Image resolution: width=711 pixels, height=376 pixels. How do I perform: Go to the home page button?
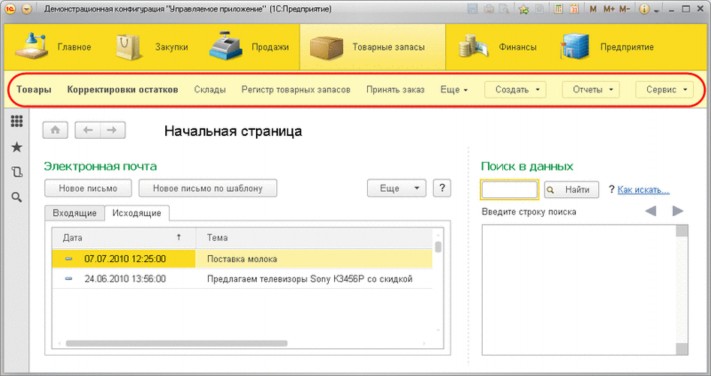(55, 130)
